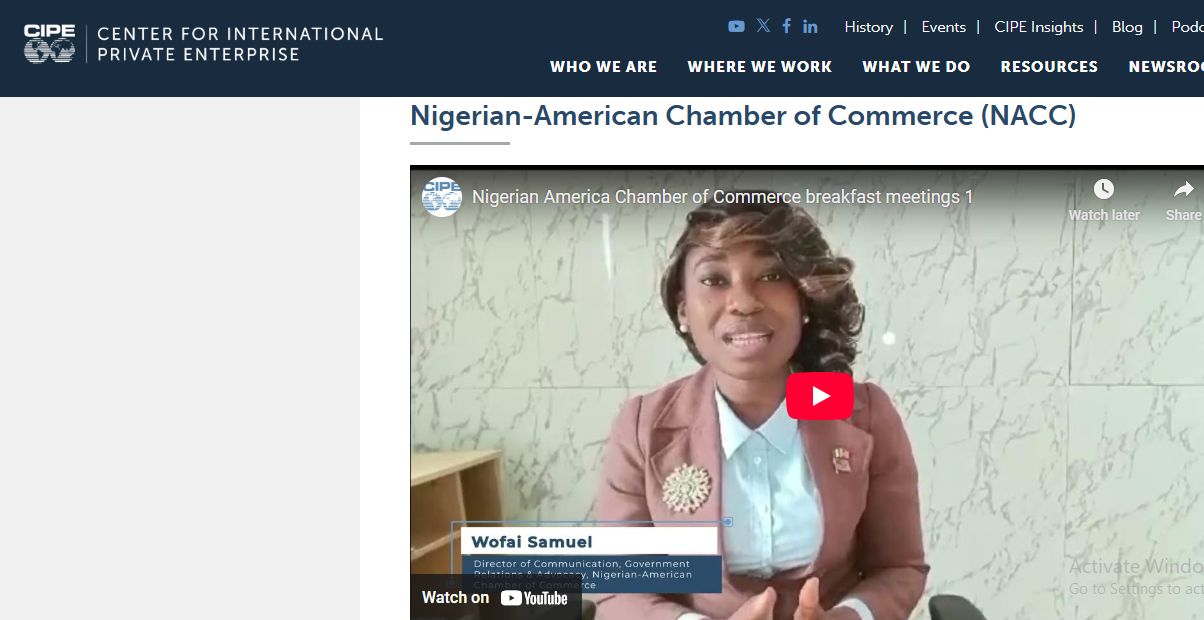The width and height of the screenshot is (1204, 620).
Task: Click the video title breakfast meetings 1
Action: pyautogui.click(x=722, y=197)
